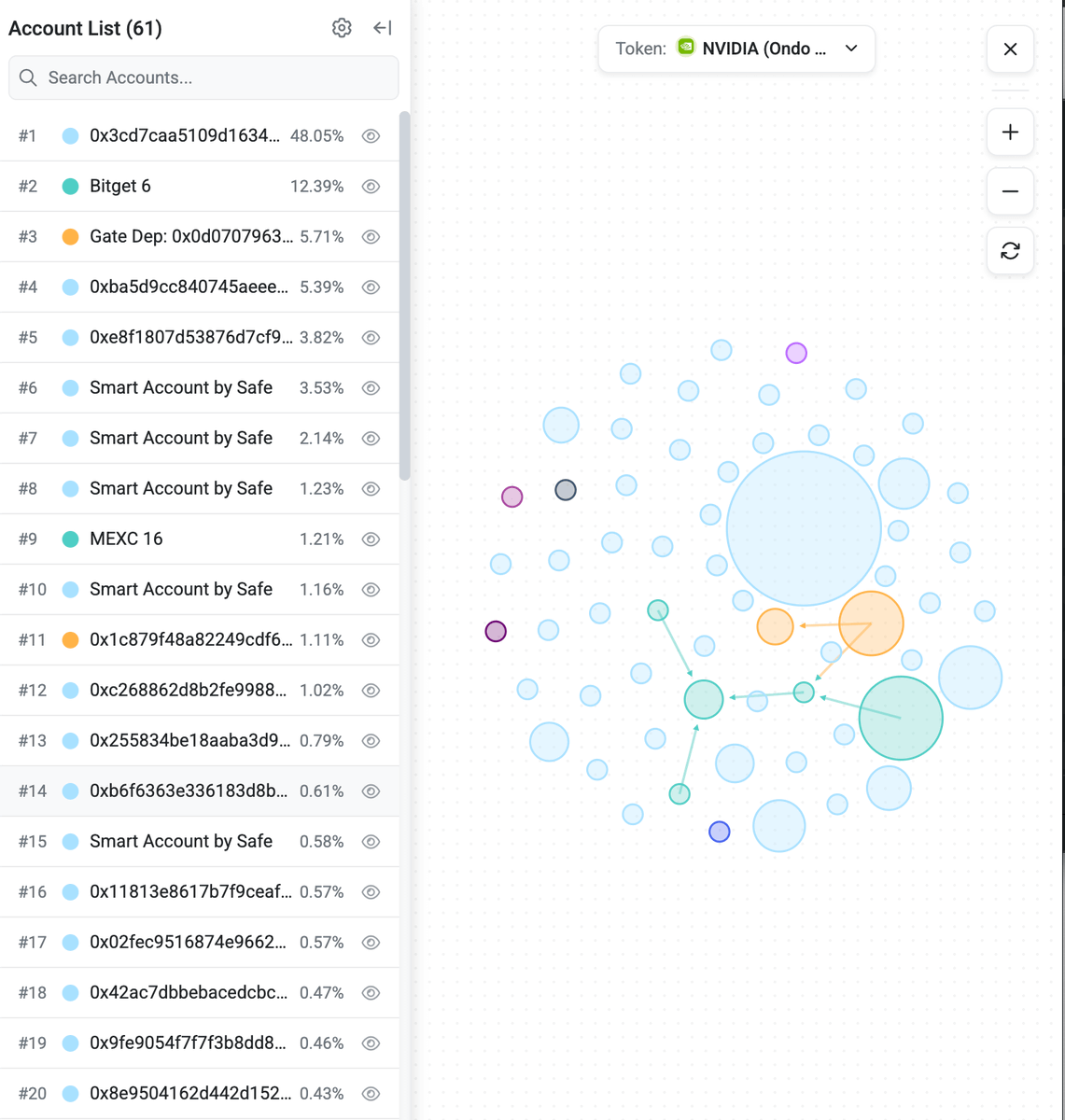Click NVIDIA token logo icon
This screenshot has height=1120, width=1065.
[686, 48]
